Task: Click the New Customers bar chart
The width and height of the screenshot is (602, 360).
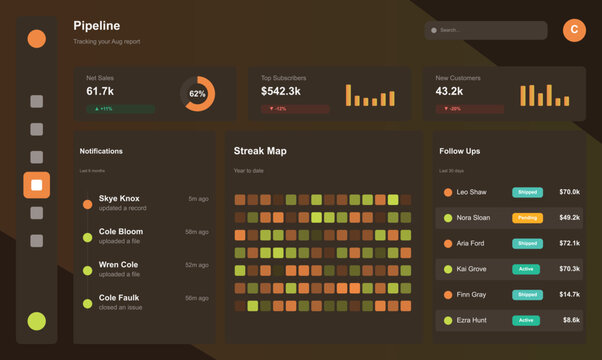Action: point(544,95)
